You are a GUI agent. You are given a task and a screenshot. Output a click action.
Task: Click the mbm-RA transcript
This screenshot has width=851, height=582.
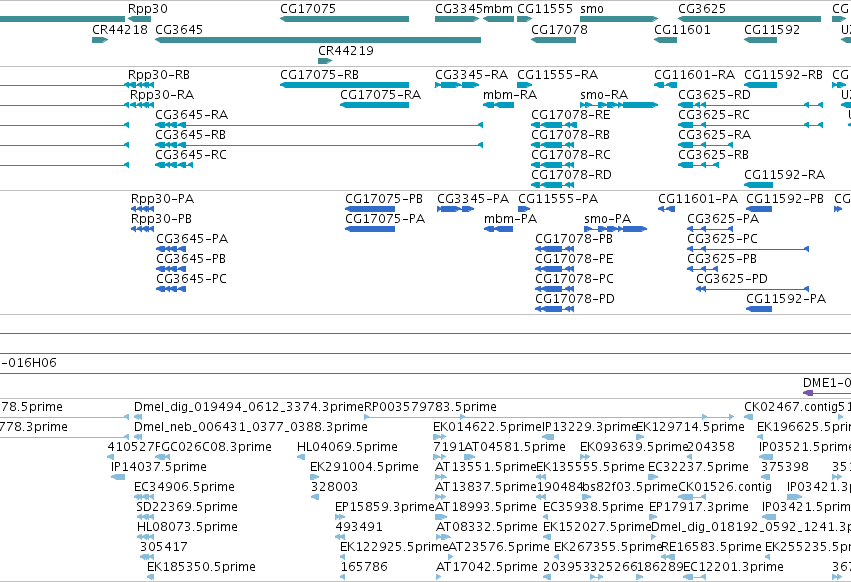pyautogui.click(x=498, y=105)
